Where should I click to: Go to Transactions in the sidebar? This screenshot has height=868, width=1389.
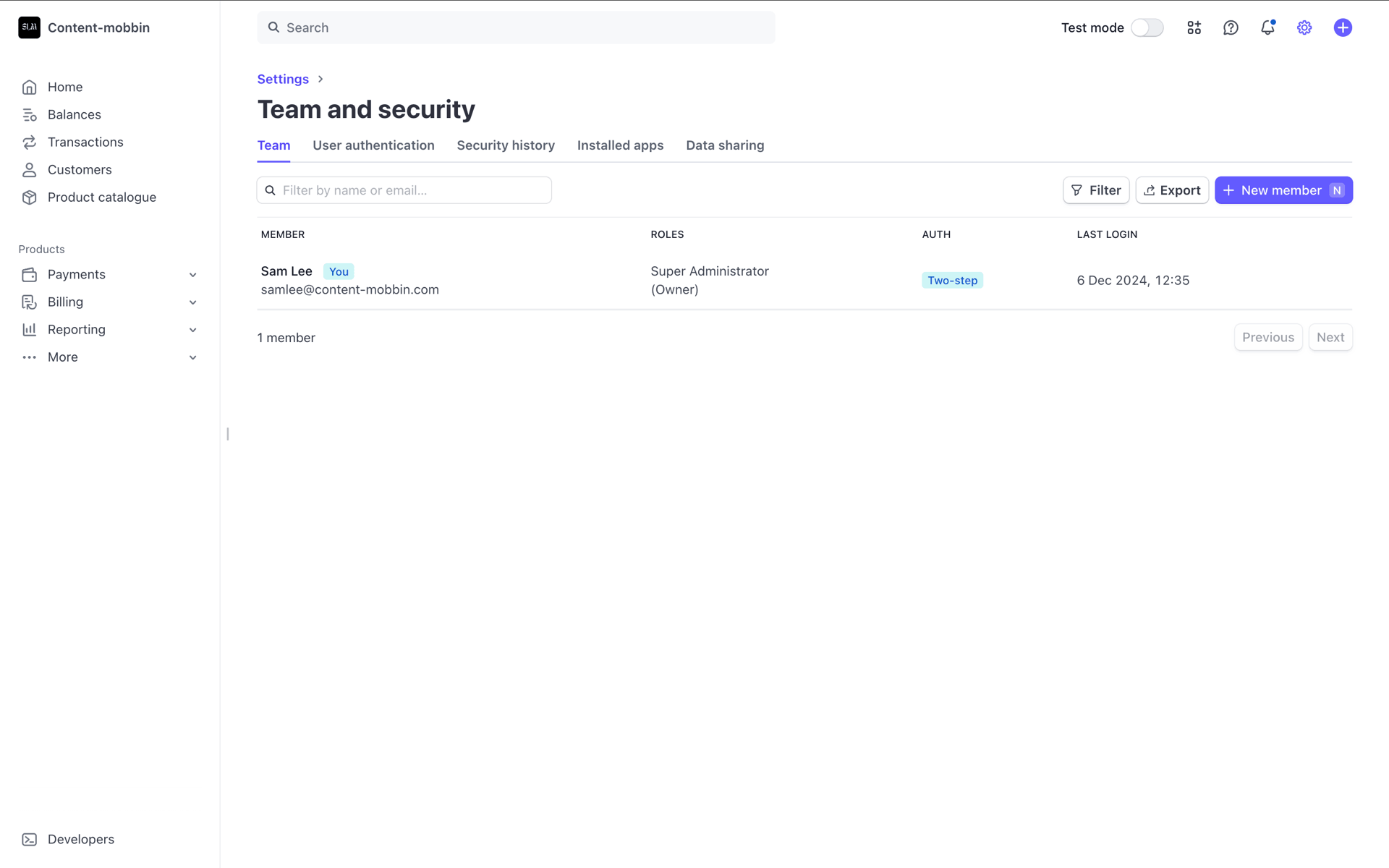pyautogui.click(x=85, y=142)
